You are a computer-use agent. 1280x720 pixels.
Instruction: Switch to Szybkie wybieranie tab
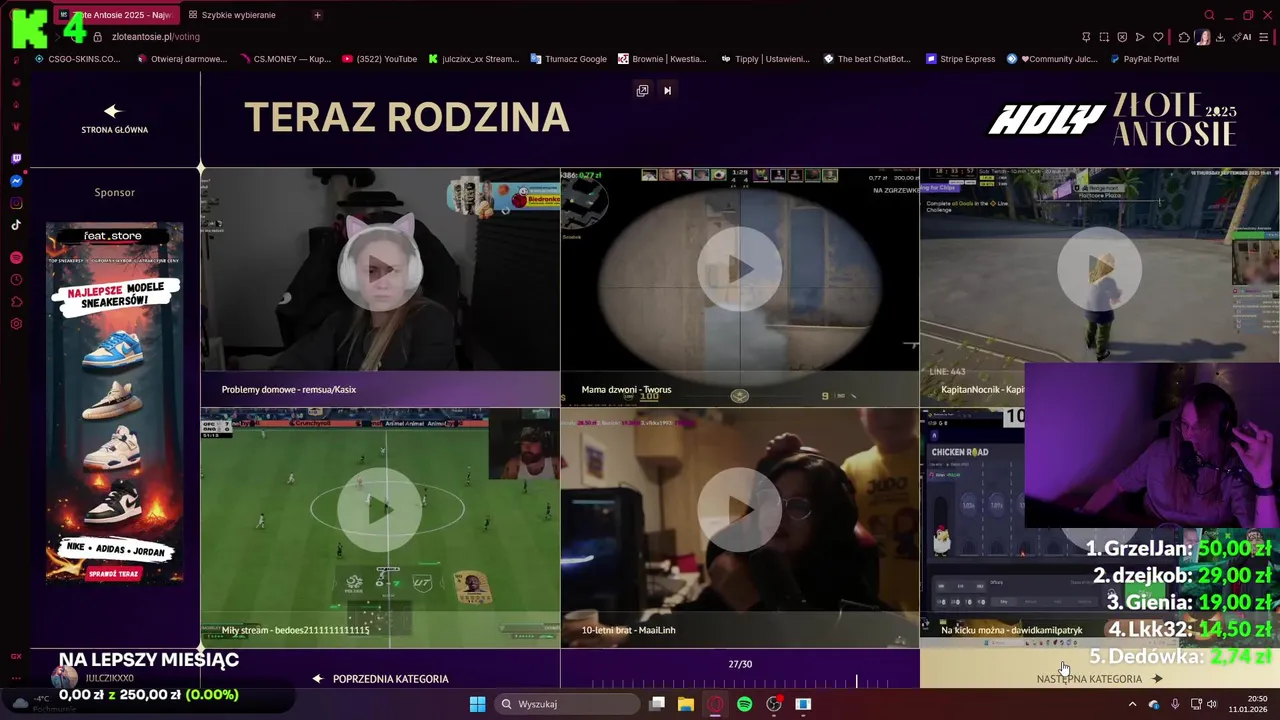click(238, 15)
